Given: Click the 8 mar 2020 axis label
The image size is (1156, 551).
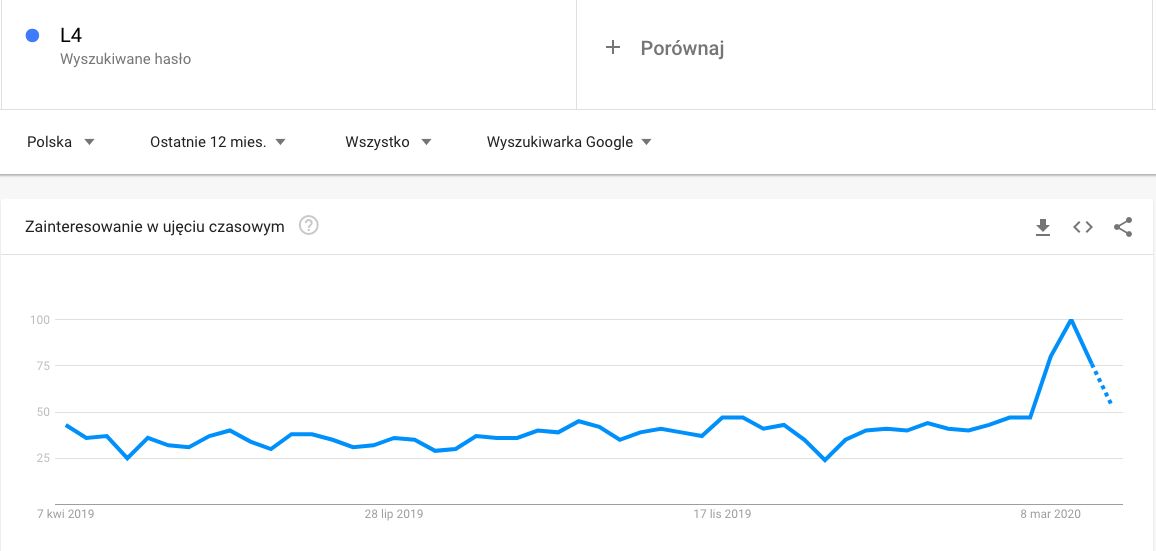Looking at the screenshot, I should [x=1052, y=514].
